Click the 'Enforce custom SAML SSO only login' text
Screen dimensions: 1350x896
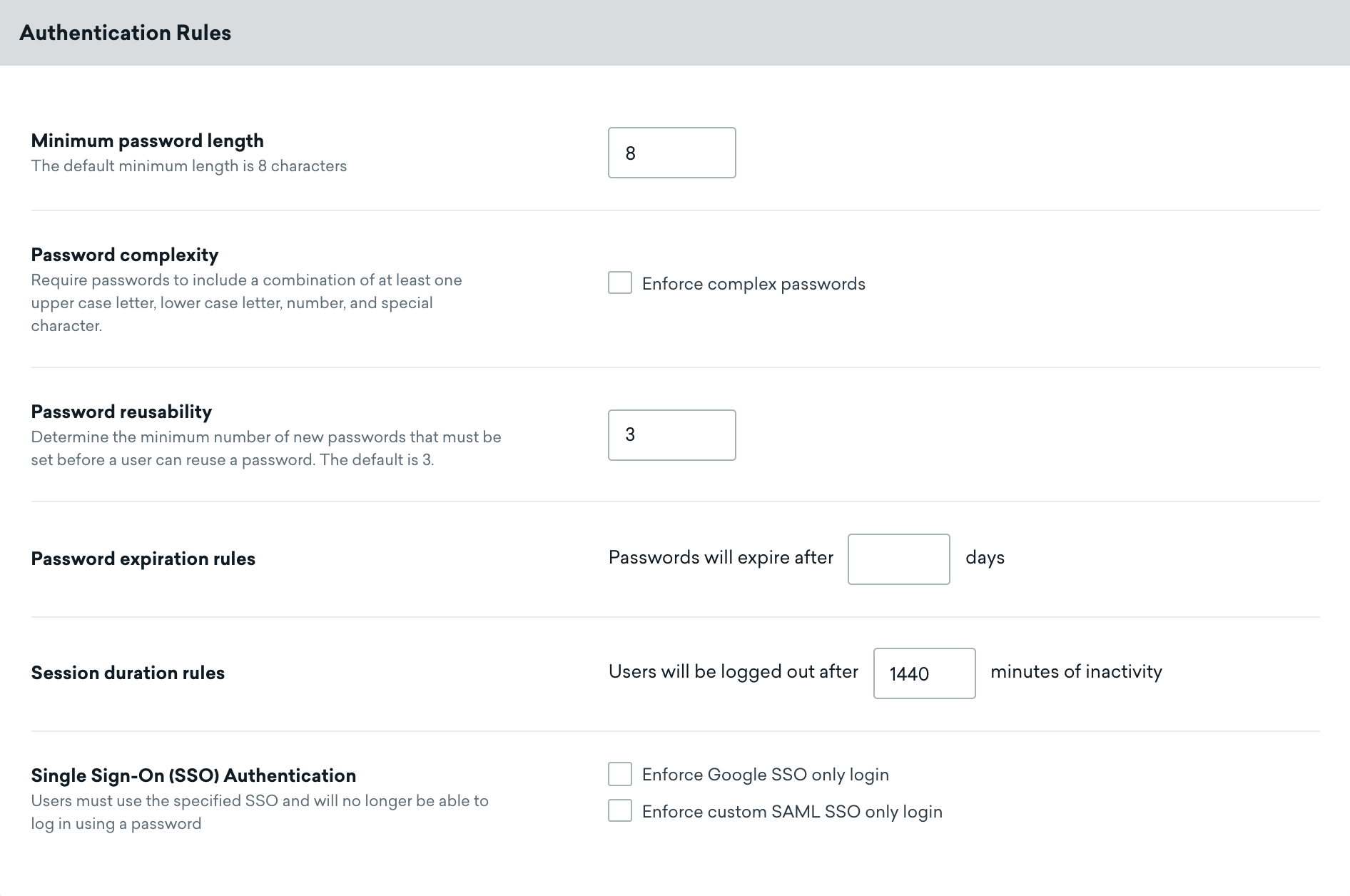[792, 812]
